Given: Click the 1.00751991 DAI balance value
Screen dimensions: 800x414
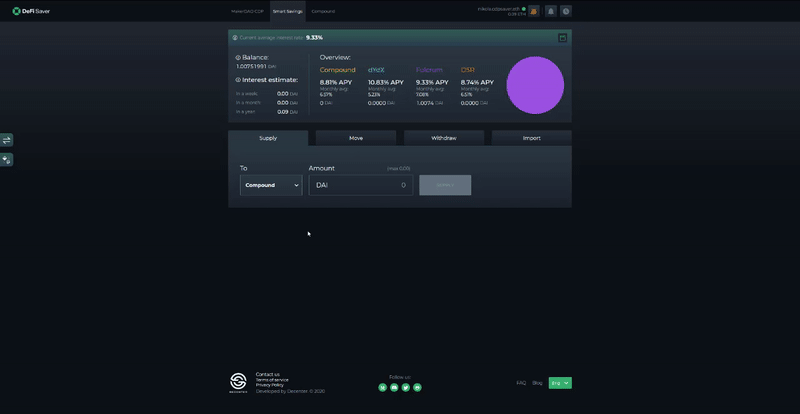Looking at the screenshot, I should [256, 66].
